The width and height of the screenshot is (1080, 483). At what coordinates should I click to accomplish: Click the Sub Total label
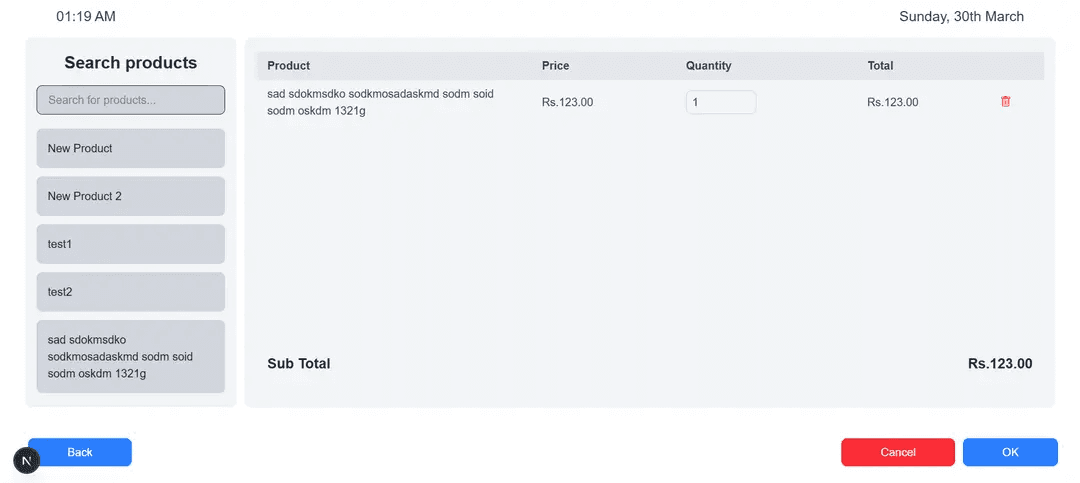pyautogui.click(x=298, y=364)
